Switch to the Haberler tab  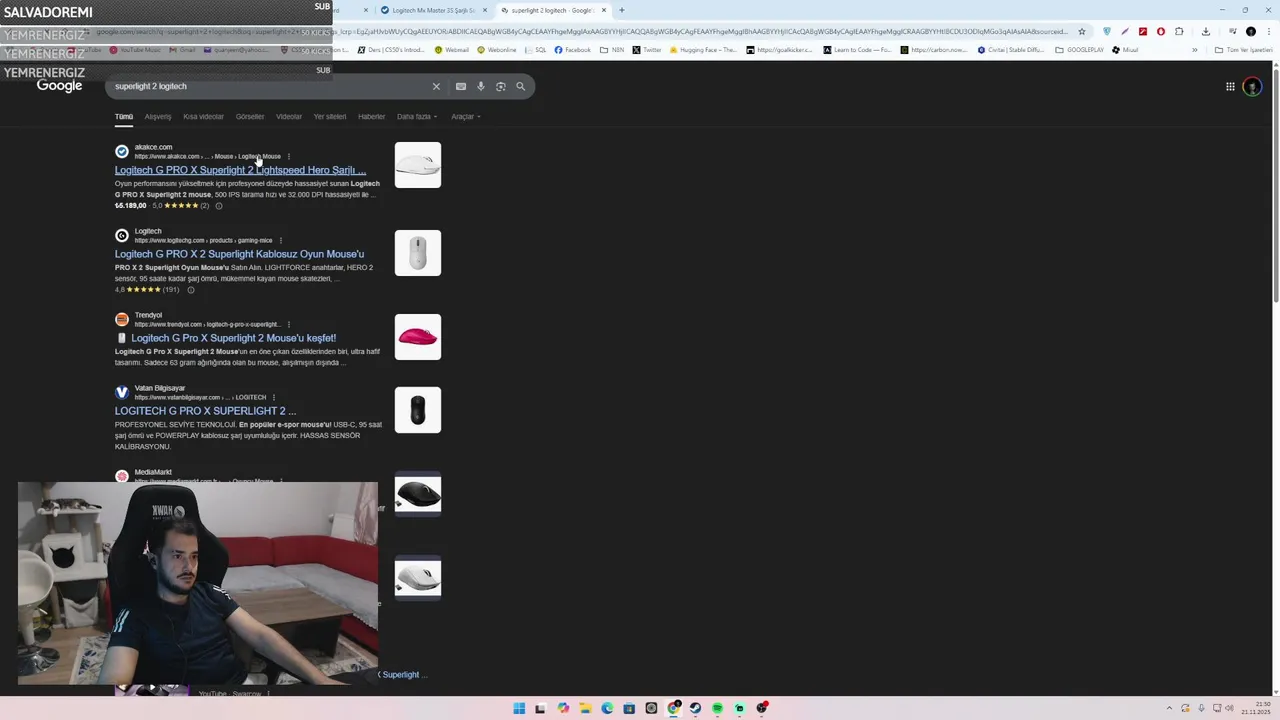pyautogui.click(x=372, y=117)
